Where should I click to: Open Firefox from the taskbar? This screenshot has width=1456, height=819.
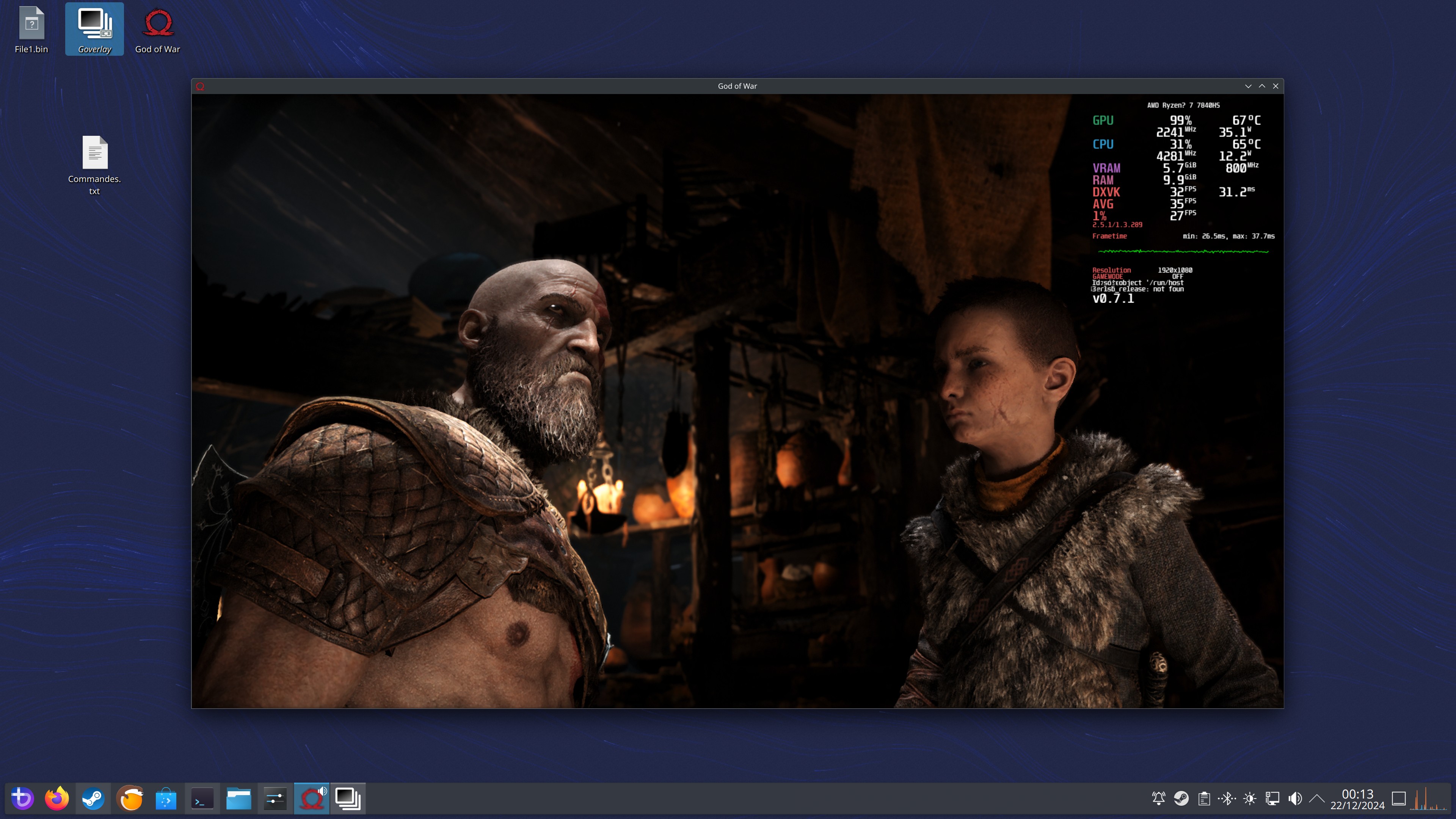tap(57, 798)
